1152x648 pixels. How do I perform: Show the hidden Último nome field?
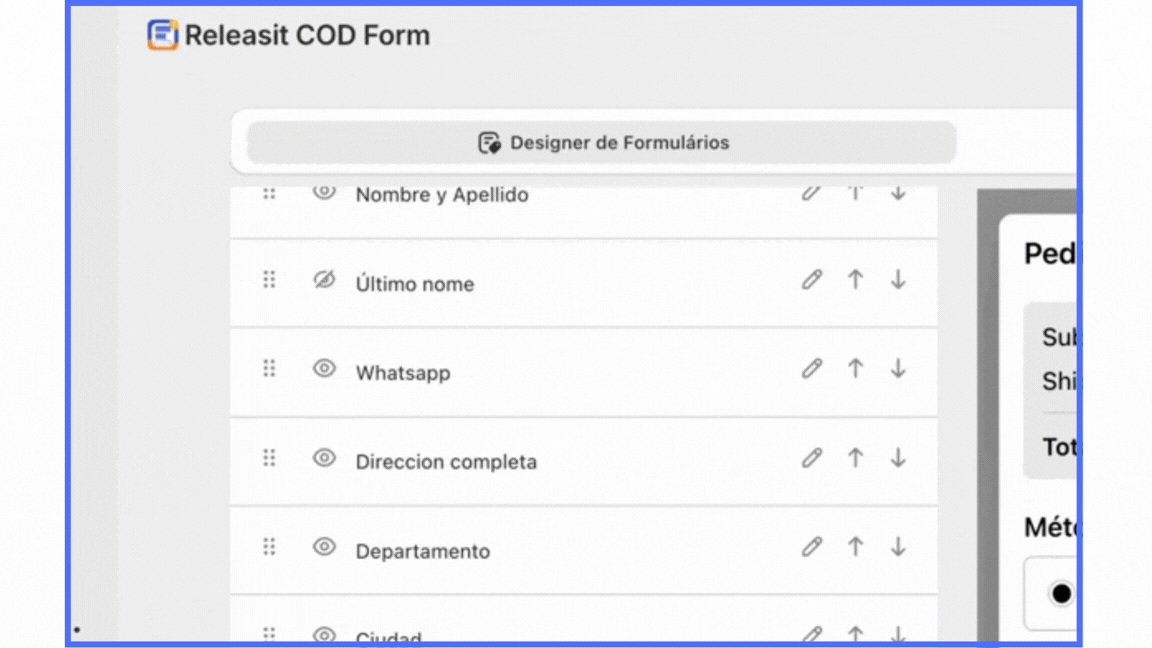pos(324,280)
